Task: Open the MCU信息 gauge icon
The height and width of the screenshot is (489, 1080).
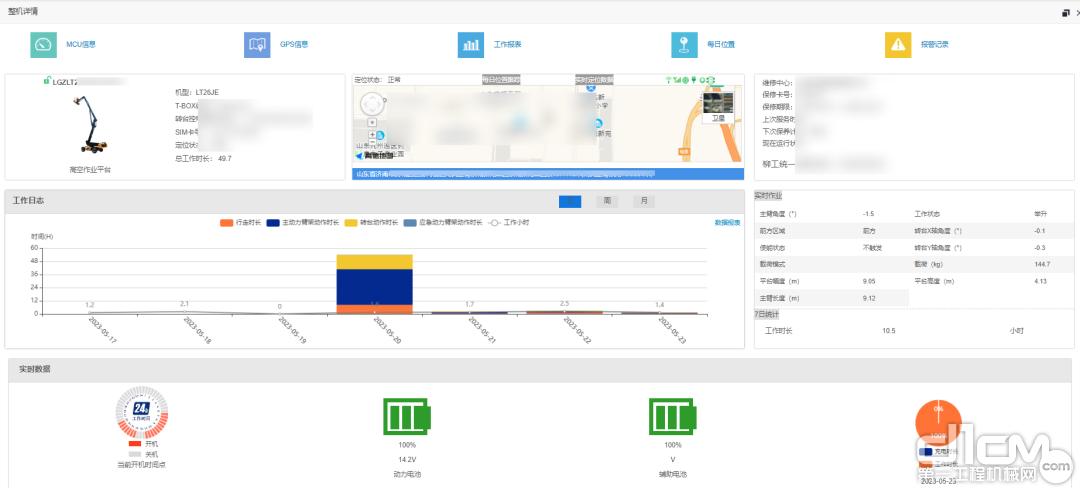Action: (x=45, y=45)
